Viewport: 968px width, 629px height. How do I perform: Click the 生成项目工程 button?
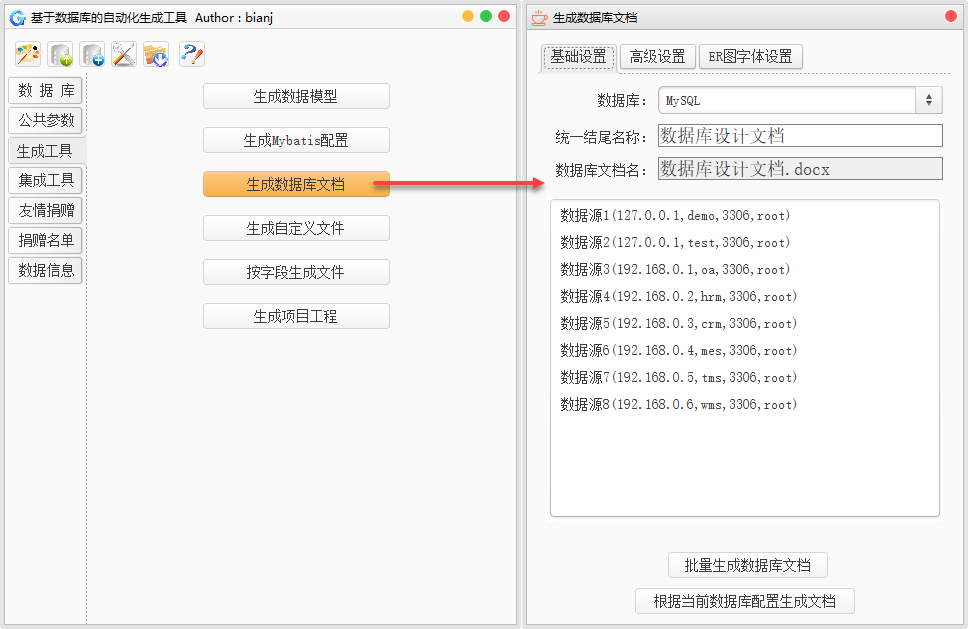pos(296,316)
